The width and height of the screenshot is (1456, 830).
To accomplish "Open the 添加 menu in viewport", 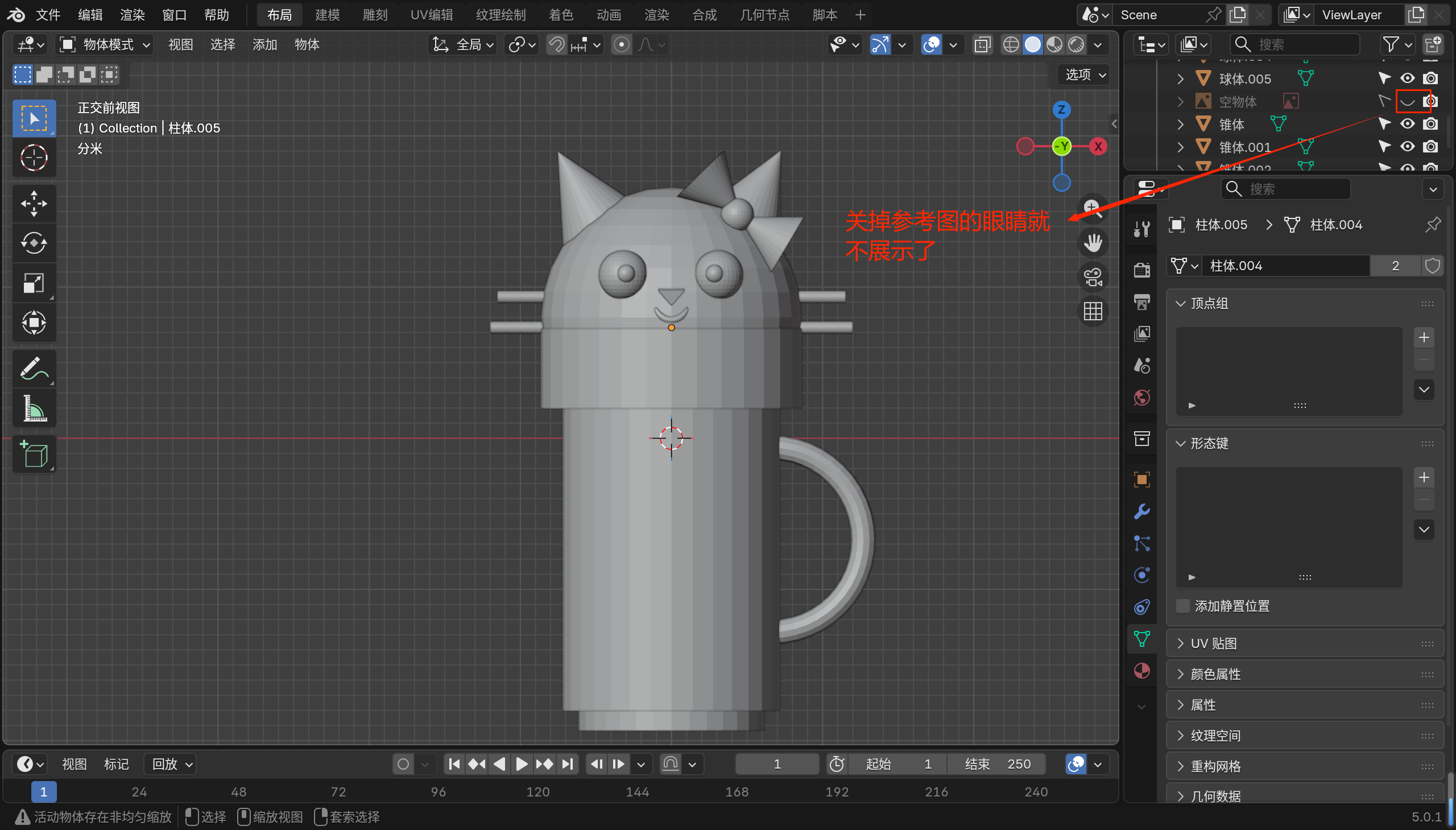I will [x=264, y=44].
